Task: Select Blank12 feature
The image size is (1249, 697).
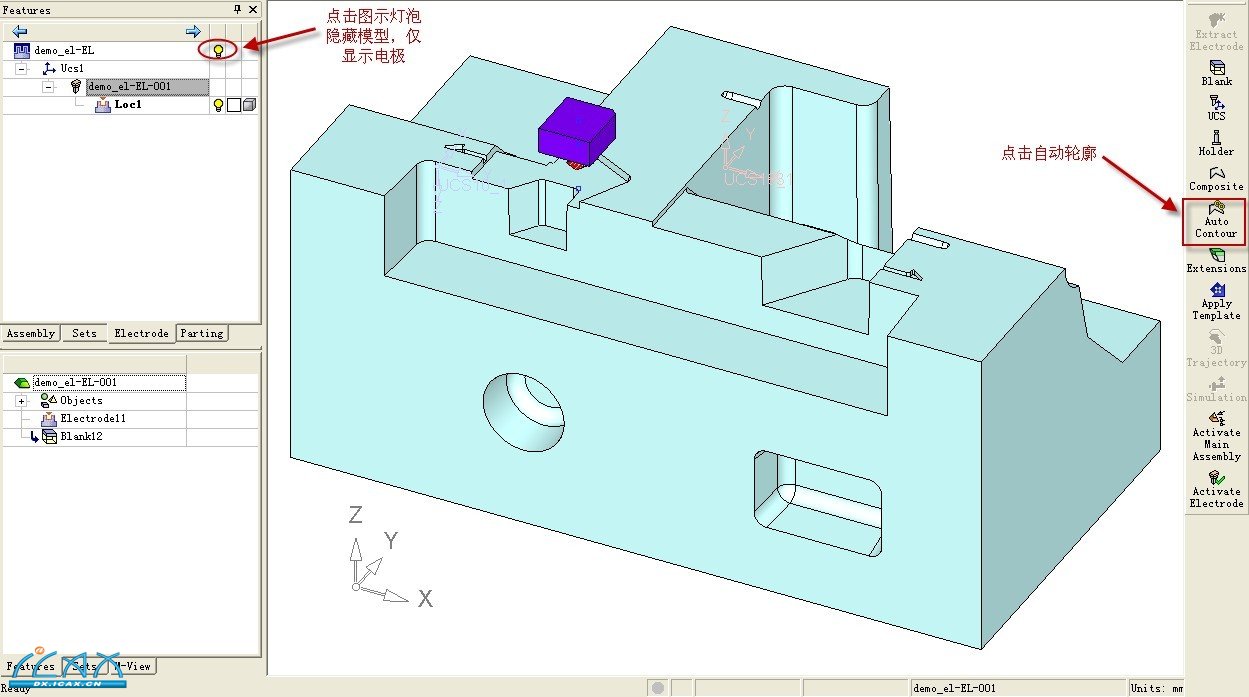Action: tap(80, 436)
